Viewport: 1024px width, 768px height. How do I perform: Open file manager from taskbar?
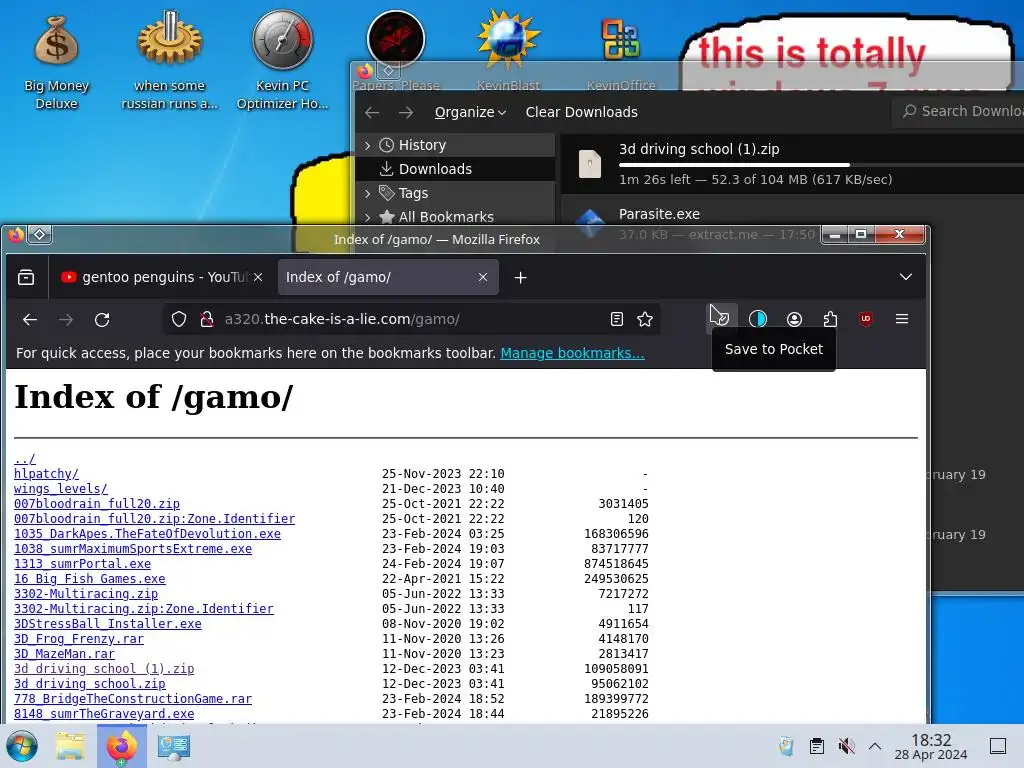pyautogui.click(x=70, y=746)
